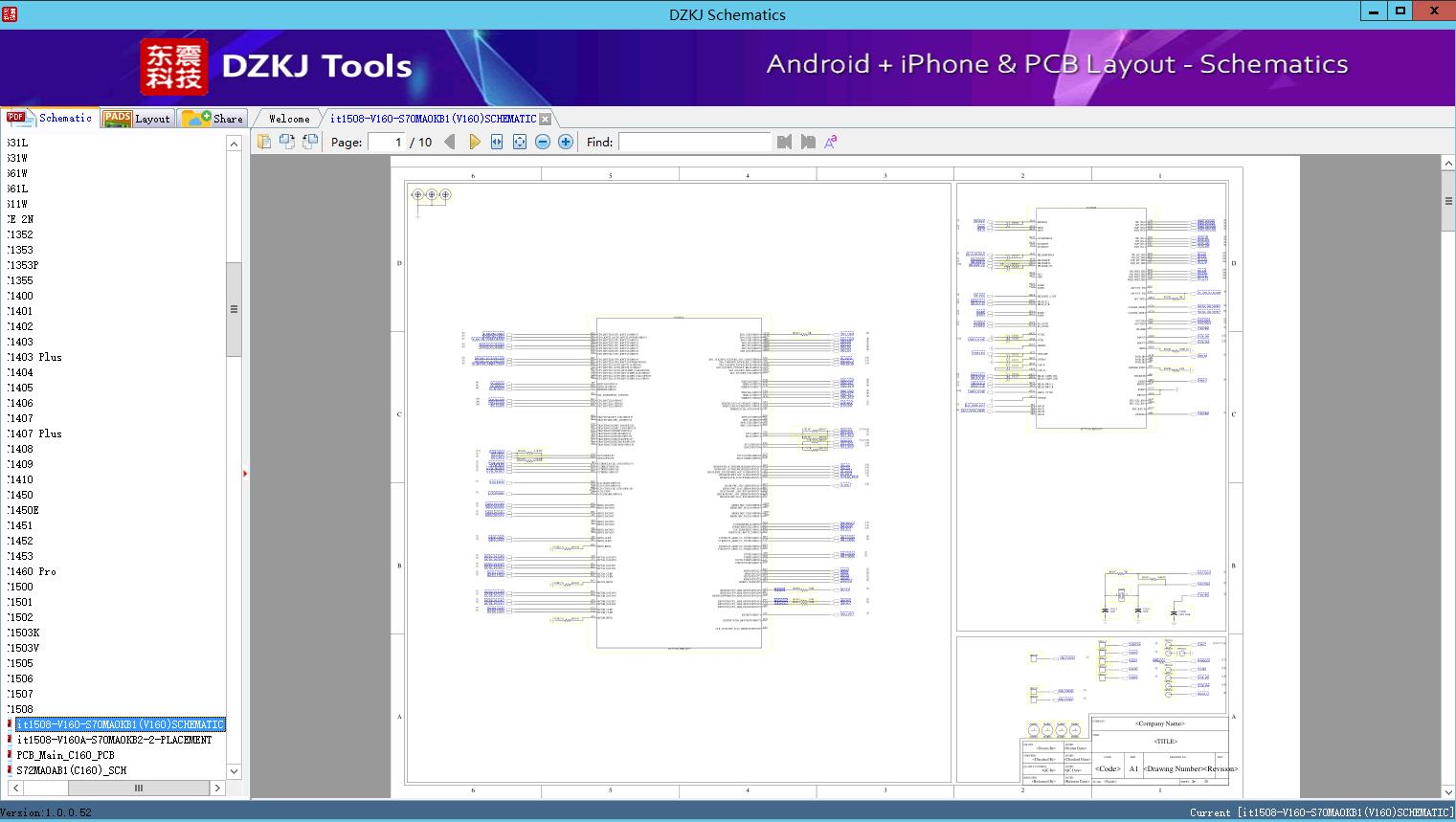Select PCB_Main_C160_PCB in the file list
Image resolution: width=1456 pixels, height=822 pixels.
(x=65, y=755)
